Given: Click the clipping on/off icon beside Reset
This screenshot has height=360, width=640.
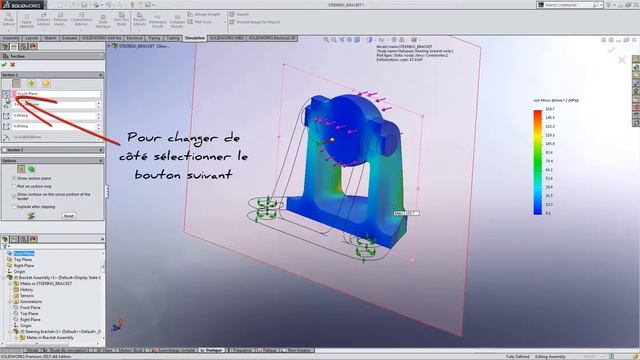Looking at the screenshot, I should (31, 216).
